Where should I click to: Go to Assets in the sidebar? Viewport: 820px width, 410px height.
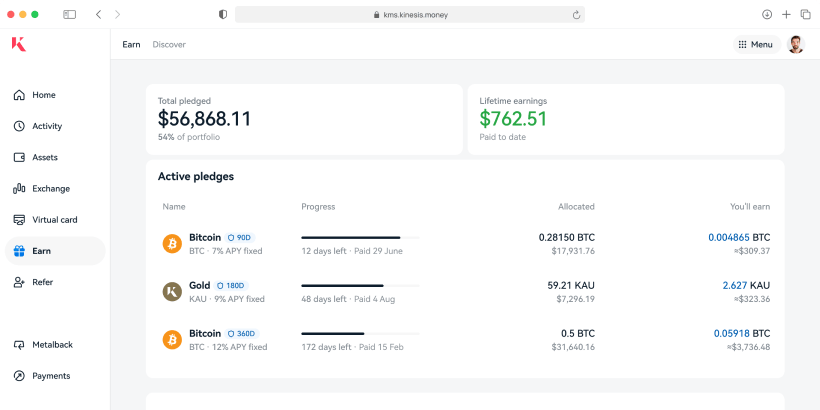tap(55, 157)
